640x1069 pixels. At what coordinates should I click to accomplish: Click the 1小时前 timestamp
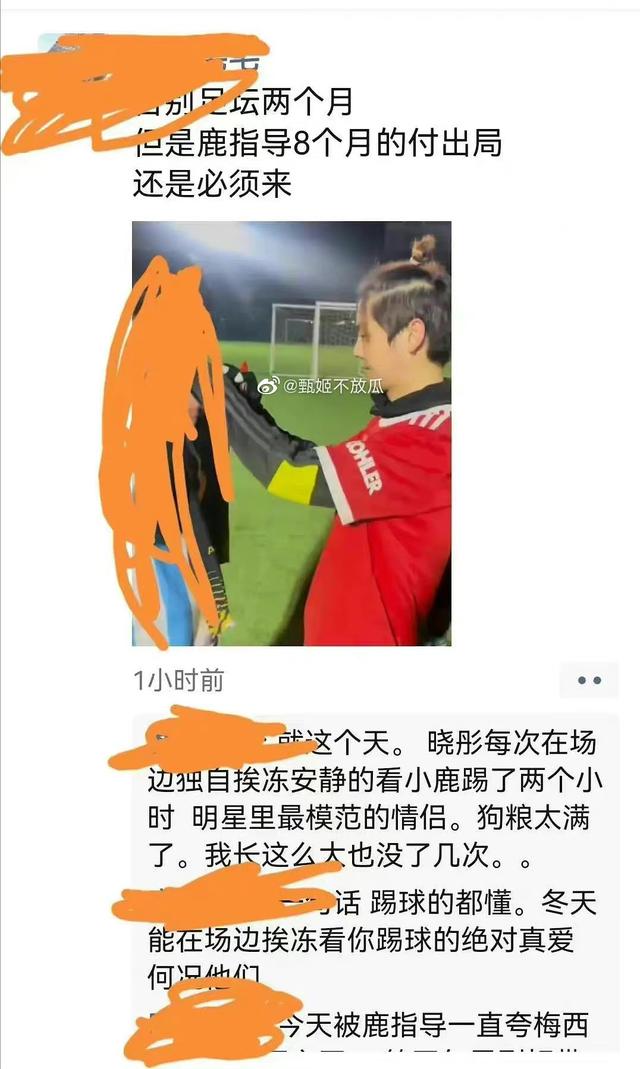pyautogui.click(x=179, y=680)
